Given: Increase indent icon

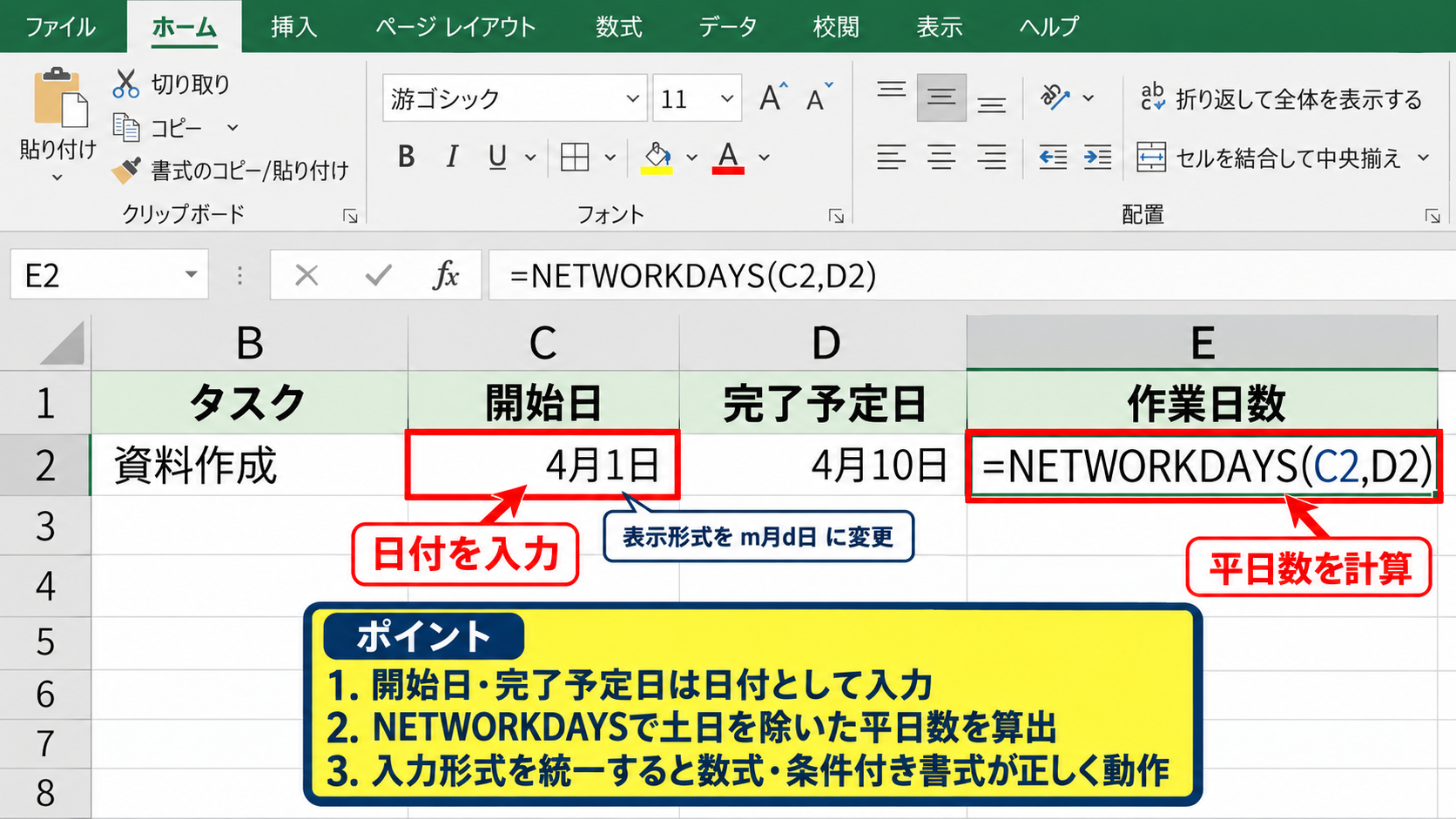Looking at the screenshot, I should coord(1097,158).
